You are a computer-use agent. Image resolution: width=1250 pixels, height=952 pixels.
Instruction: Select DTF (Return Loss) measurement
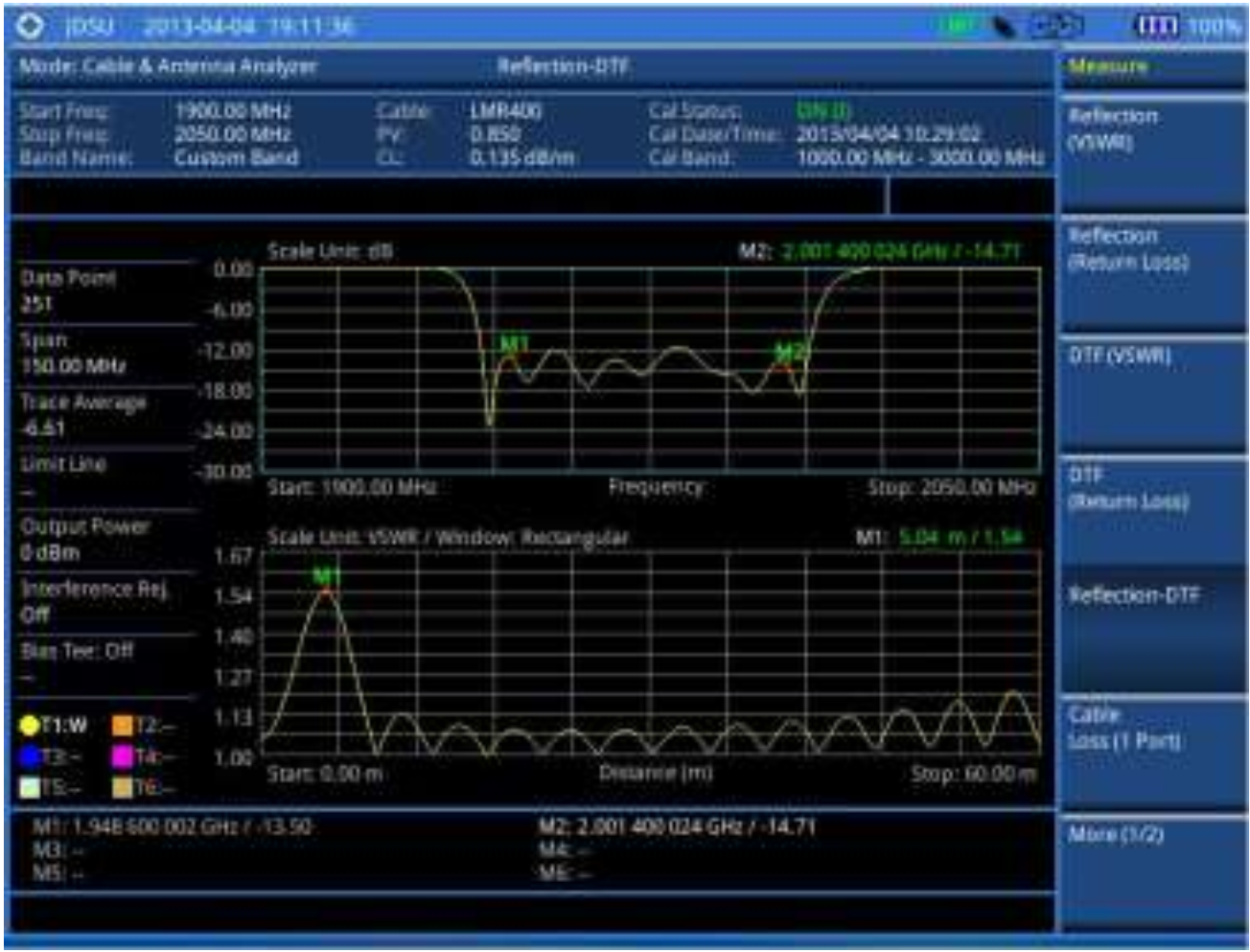(x=1151, y=515)
